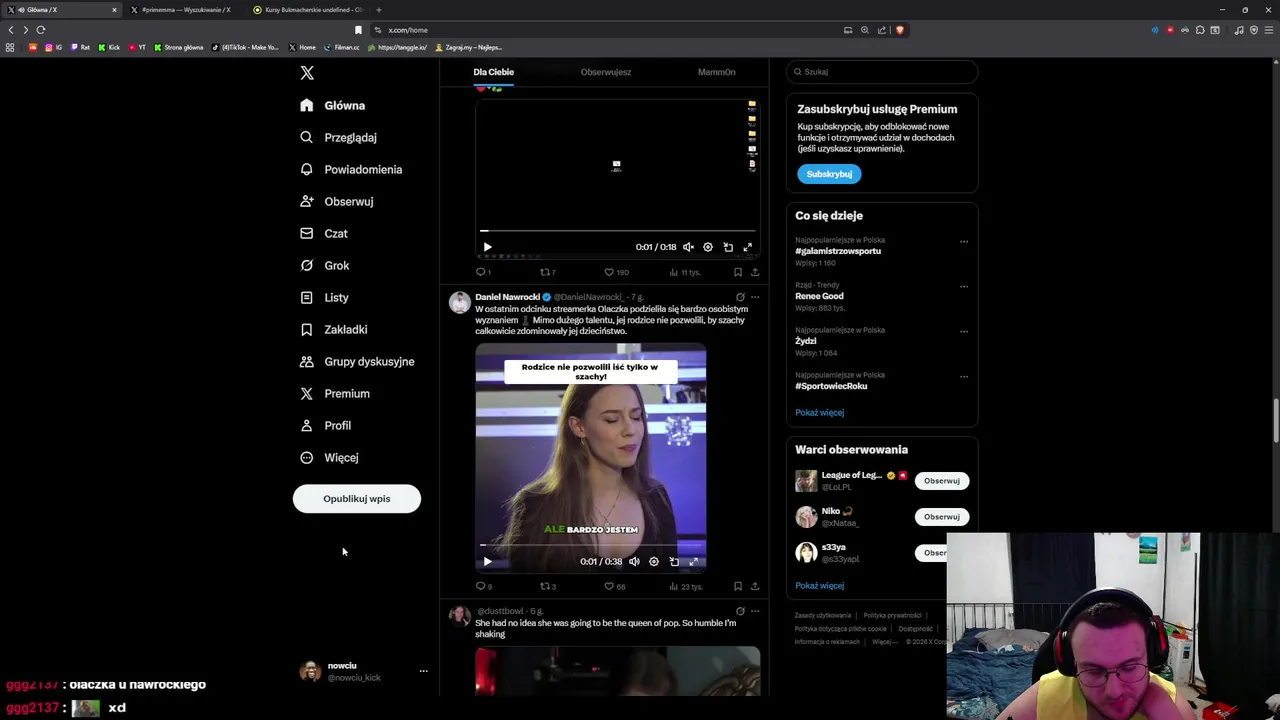Click the Premium X icon in sidebar

[x=307, y=393]
